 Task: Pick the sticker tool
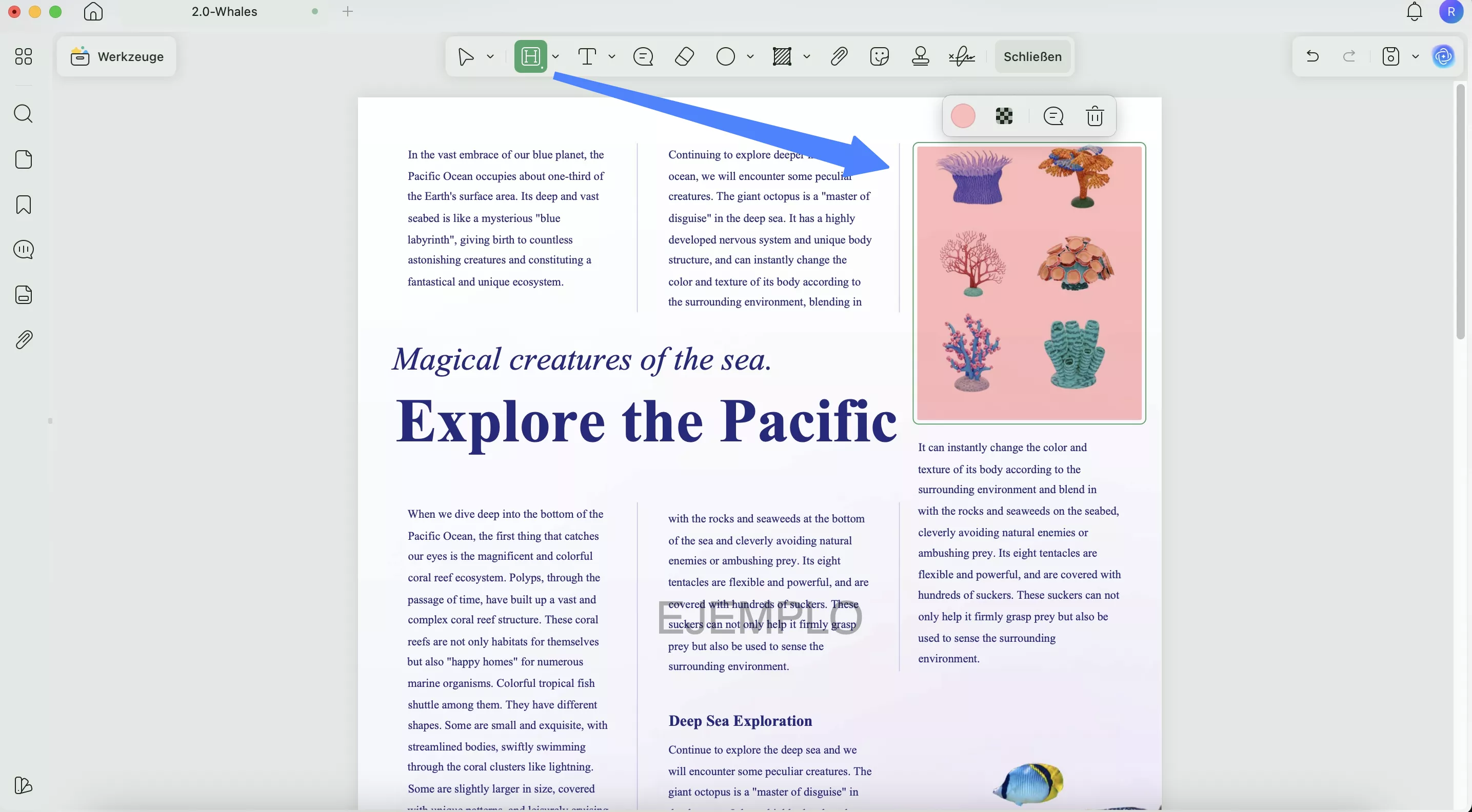click(880, 56)
